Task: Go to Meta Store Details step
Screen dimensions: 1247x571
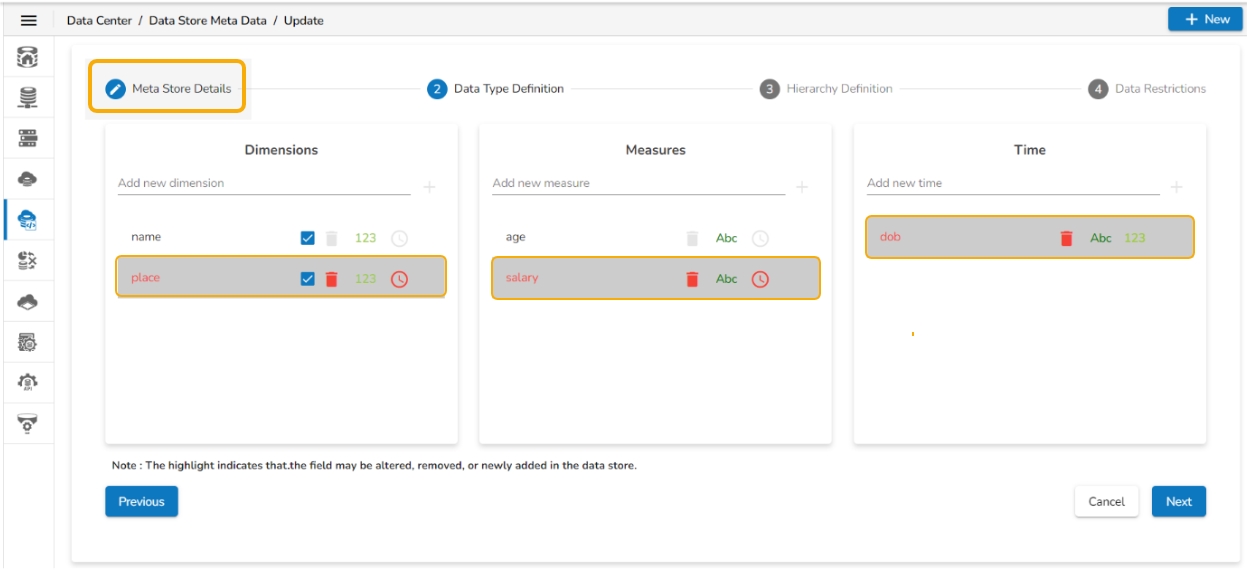Action: 169,89
